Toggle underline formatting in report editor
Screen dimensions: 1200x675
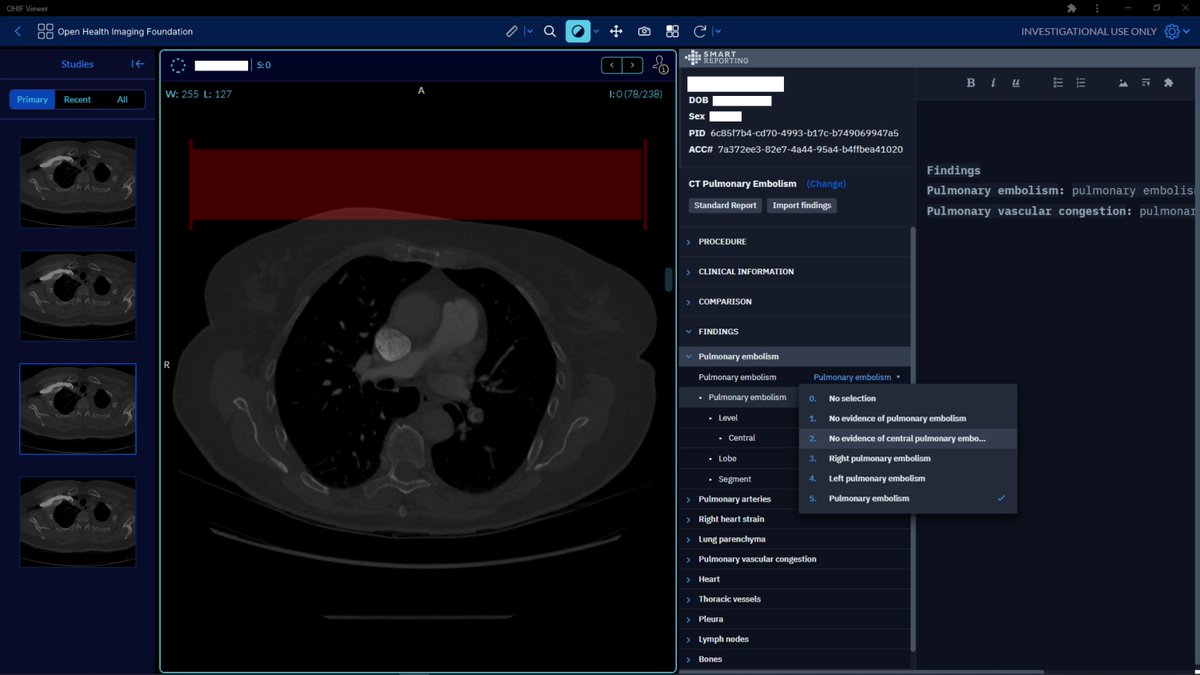pos(1016,83)
